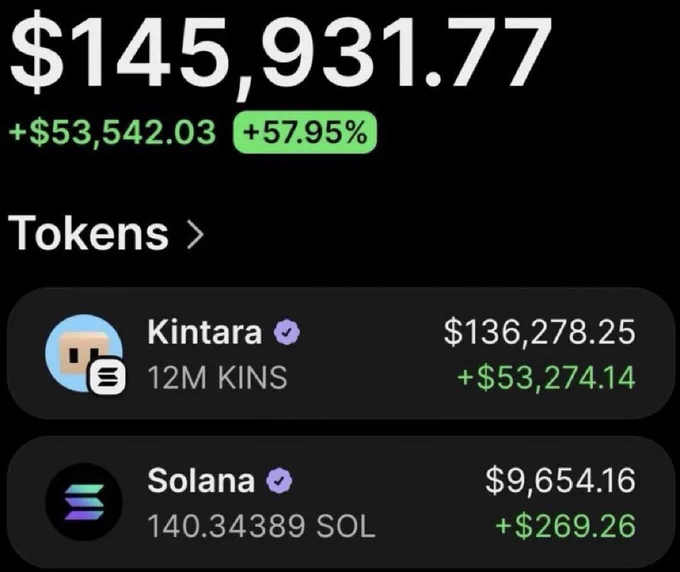Tap the +57.95% percentage change badge

305,132
